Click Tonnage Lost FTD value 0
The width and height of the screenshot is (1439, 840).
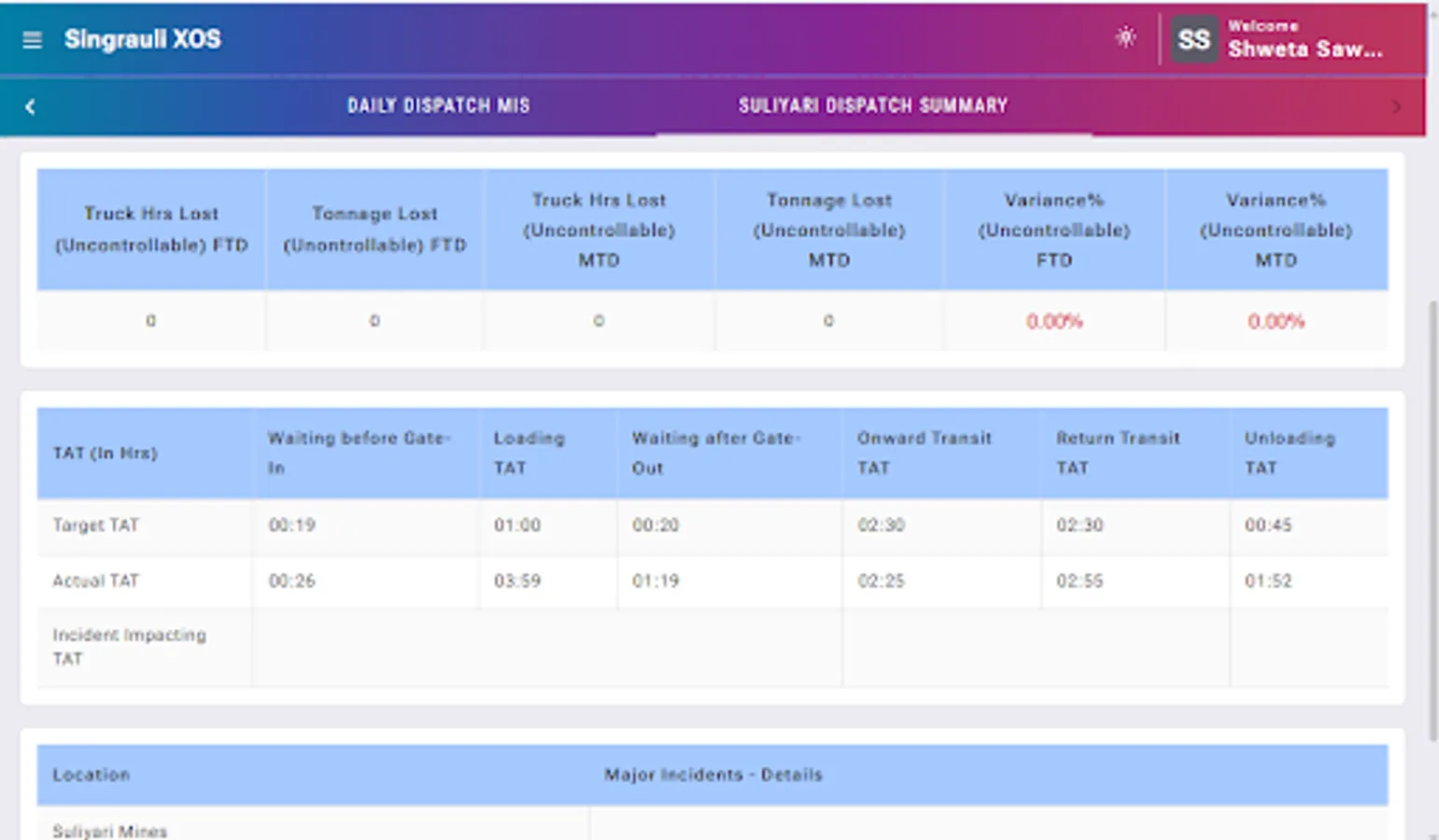click(374, 321)
